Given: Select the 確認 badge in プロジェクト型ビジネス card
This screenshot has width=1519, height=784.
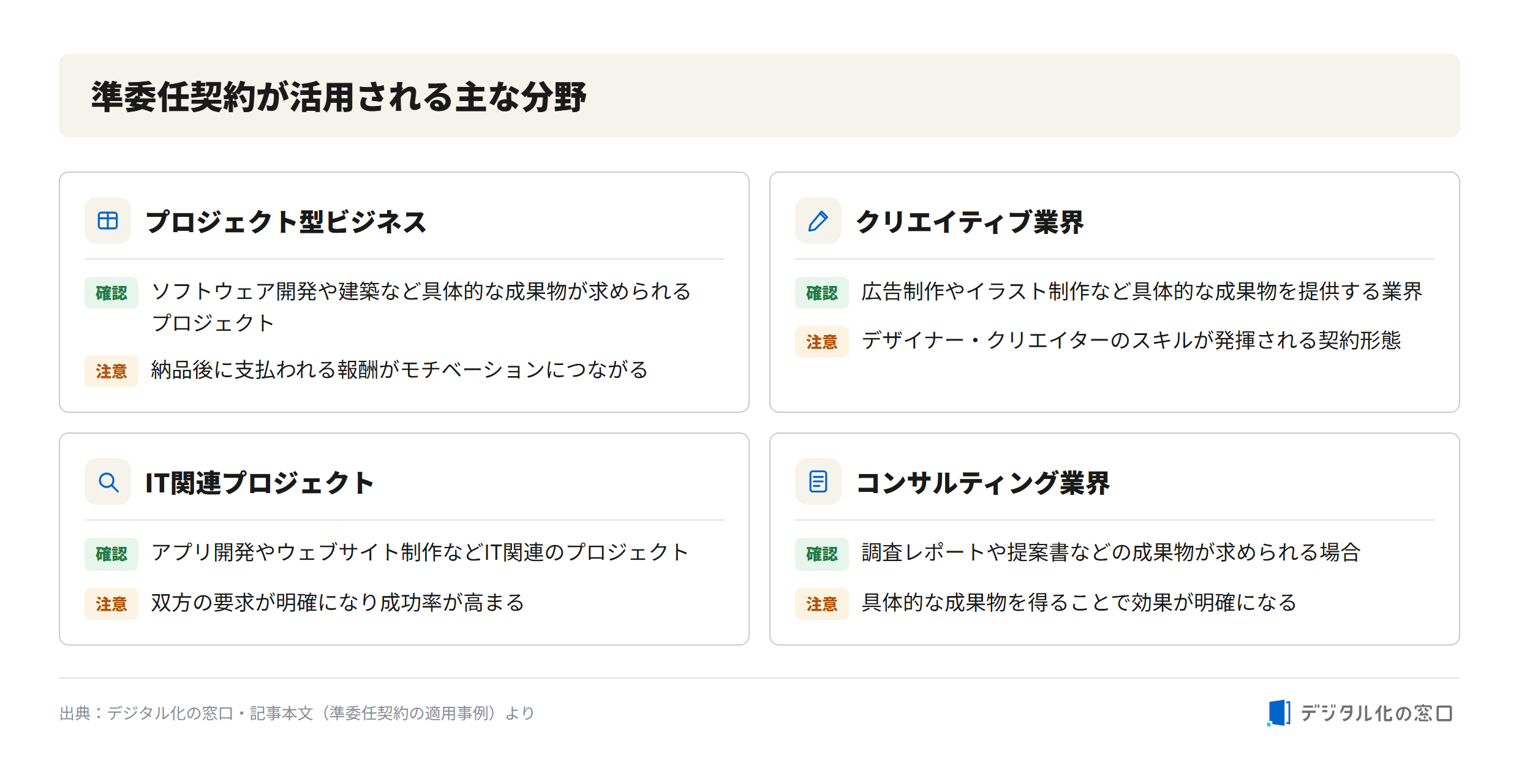Looking at the screenshot, I should (x=111, y=293).
